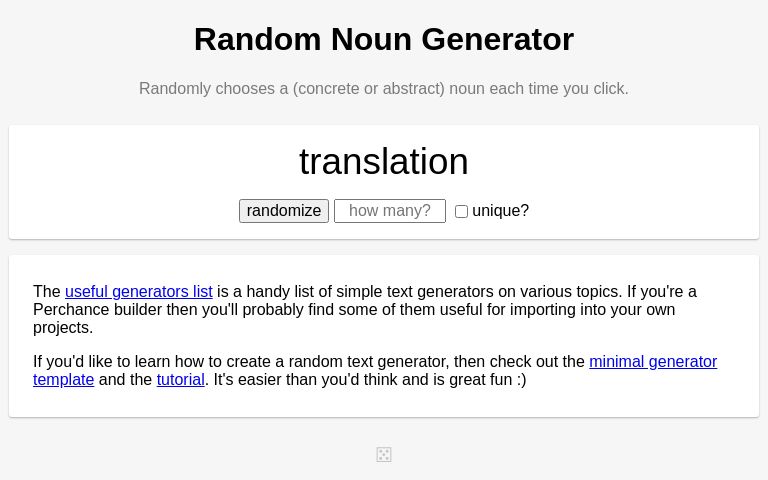Click the word "template" in the link
The height and width of the screenshot is (480, 768).
63,380
